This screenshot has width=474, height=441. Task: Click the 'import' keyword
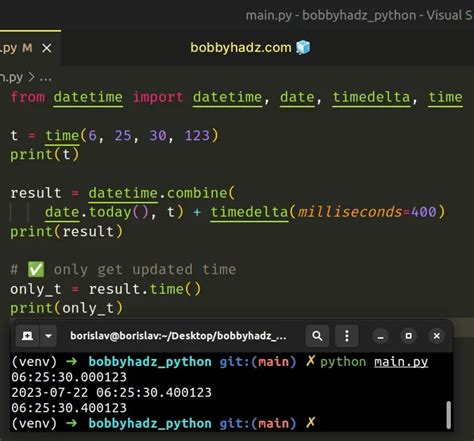pyautogui.click(x=158, y=97)
